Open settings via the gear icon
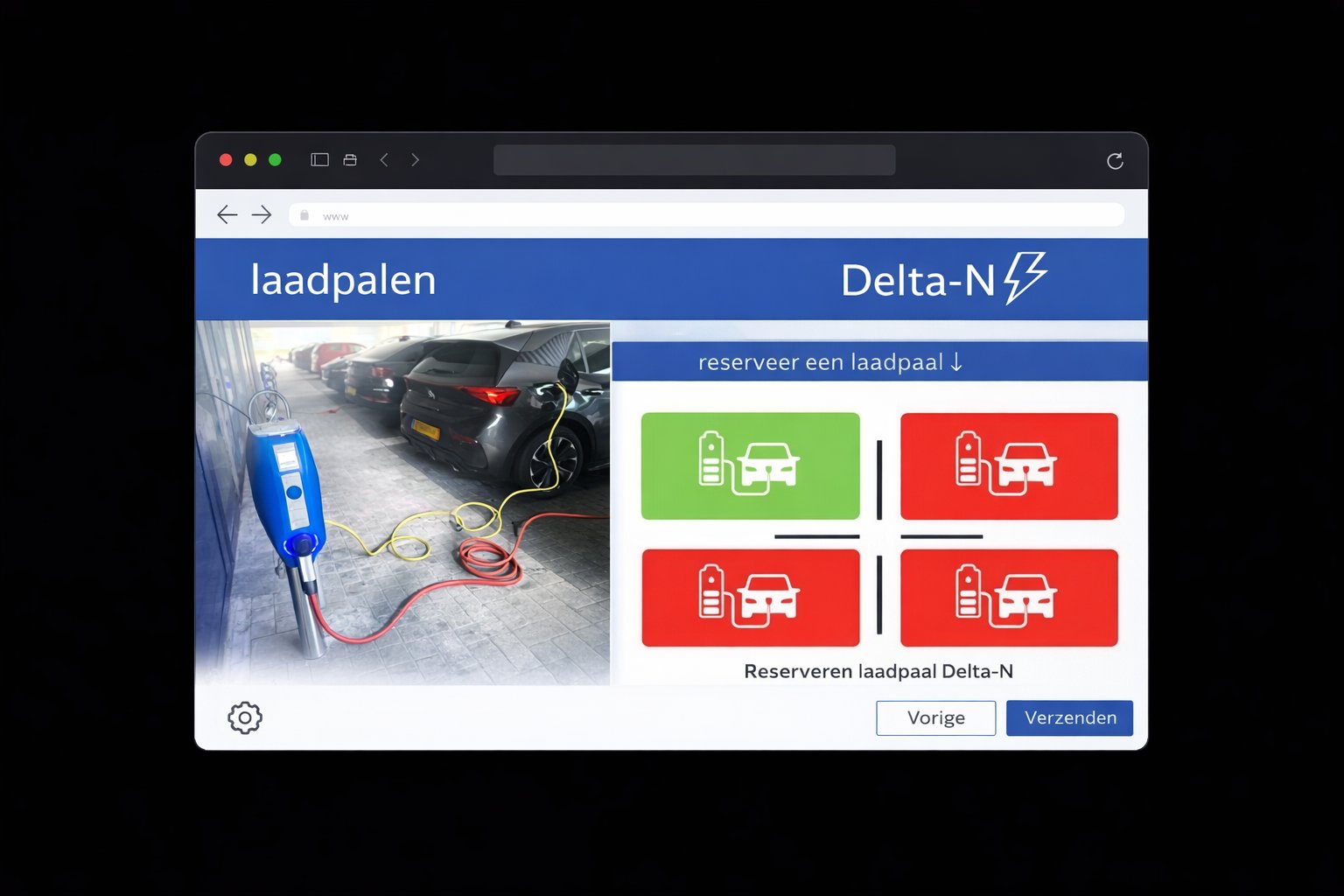 tap(245, 717)
